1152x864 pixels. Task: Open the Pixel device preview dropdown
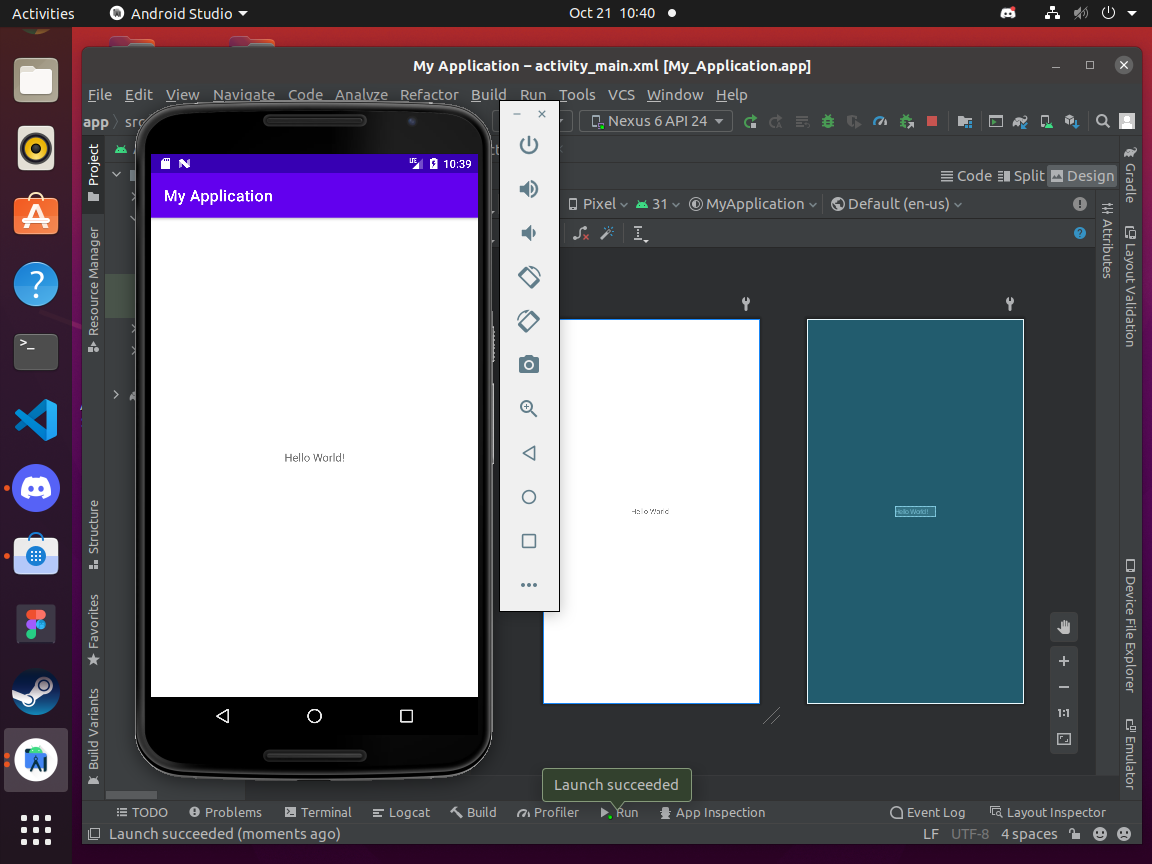coord(598,204)
